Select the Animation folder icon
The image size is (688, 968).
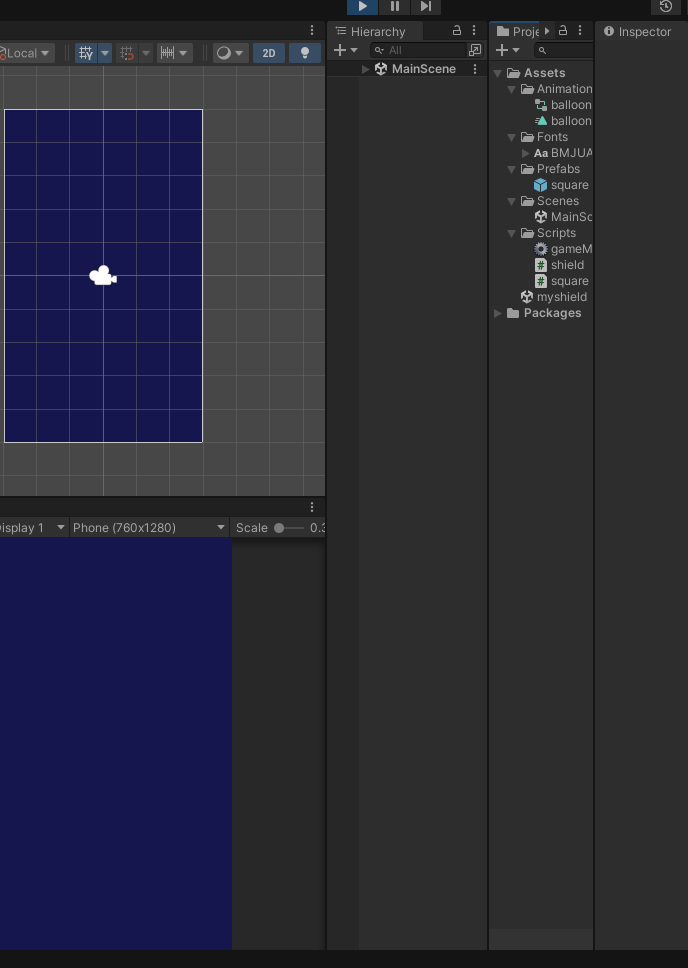pyautogui.click(x=527, y=89)
